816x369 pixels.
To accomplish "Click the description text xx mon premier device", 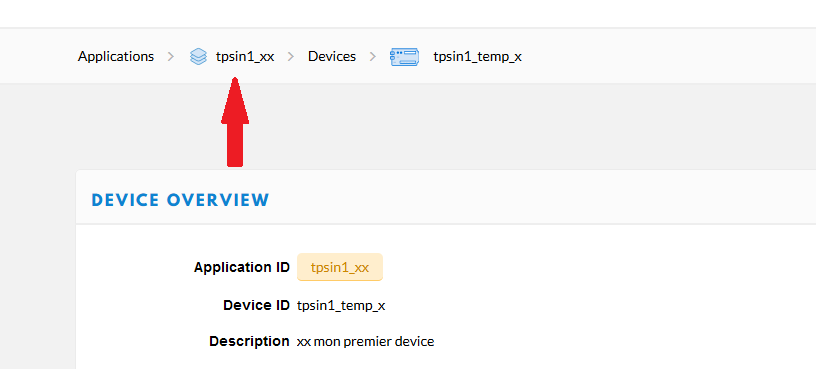I will coord(365,342).
